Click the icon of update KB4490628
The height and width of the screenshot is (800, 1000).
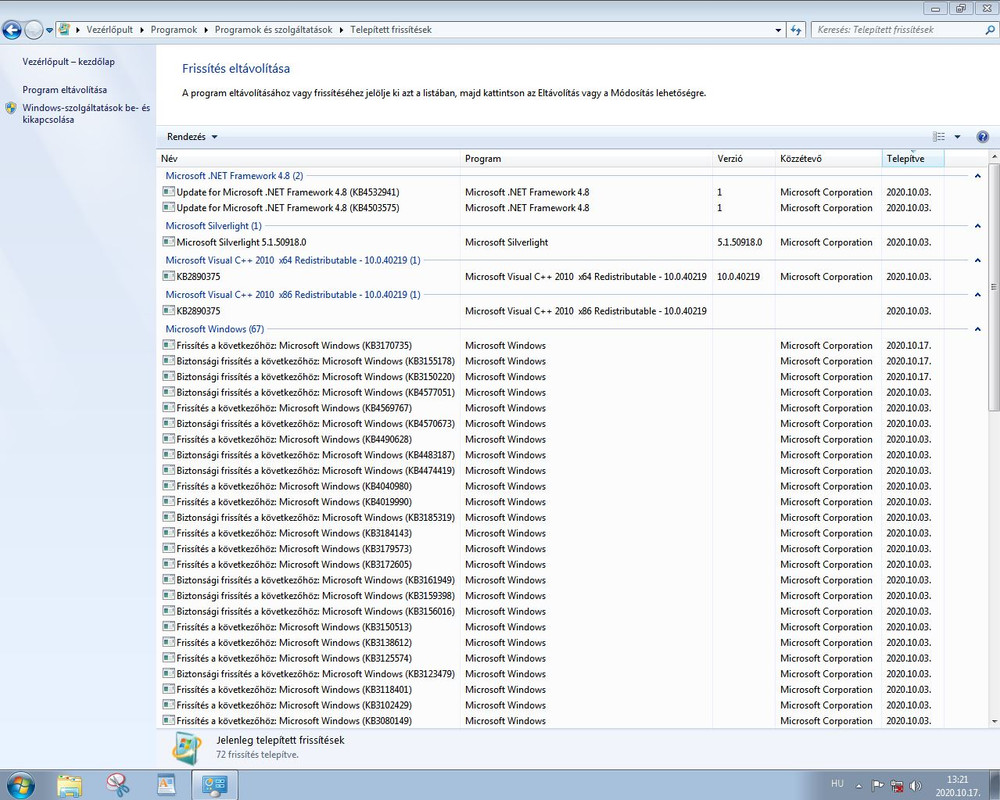click(x=168, y=439)
